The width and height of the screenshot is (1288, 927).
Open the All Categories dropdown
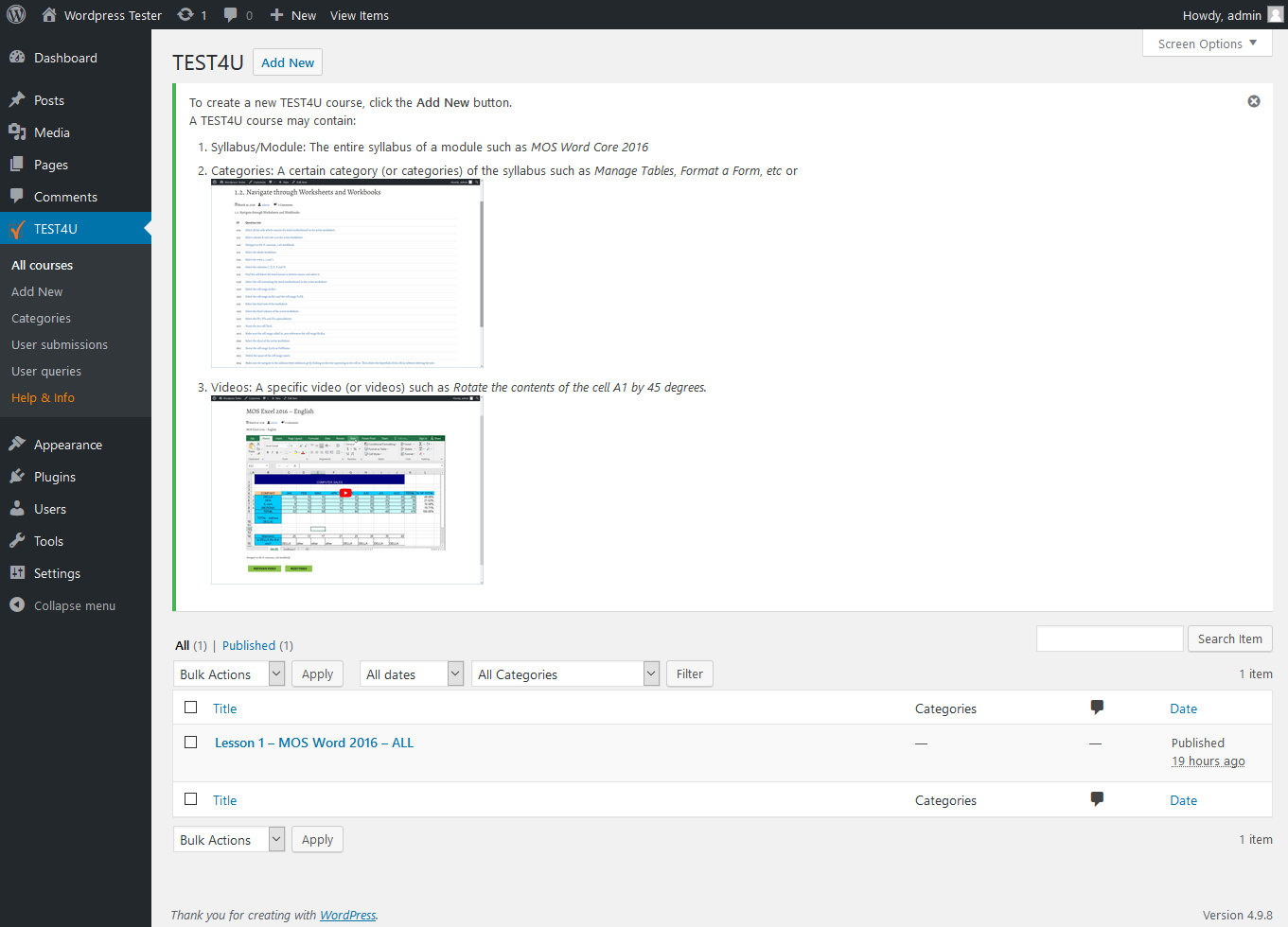[x=565, y=673]
